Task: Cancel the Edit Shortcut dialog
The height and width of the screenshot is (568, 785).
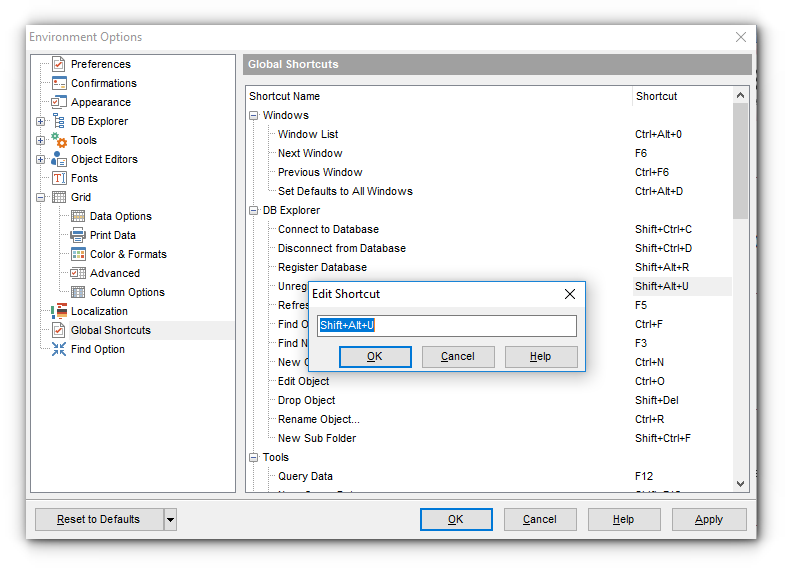Action: coord(458,356)
